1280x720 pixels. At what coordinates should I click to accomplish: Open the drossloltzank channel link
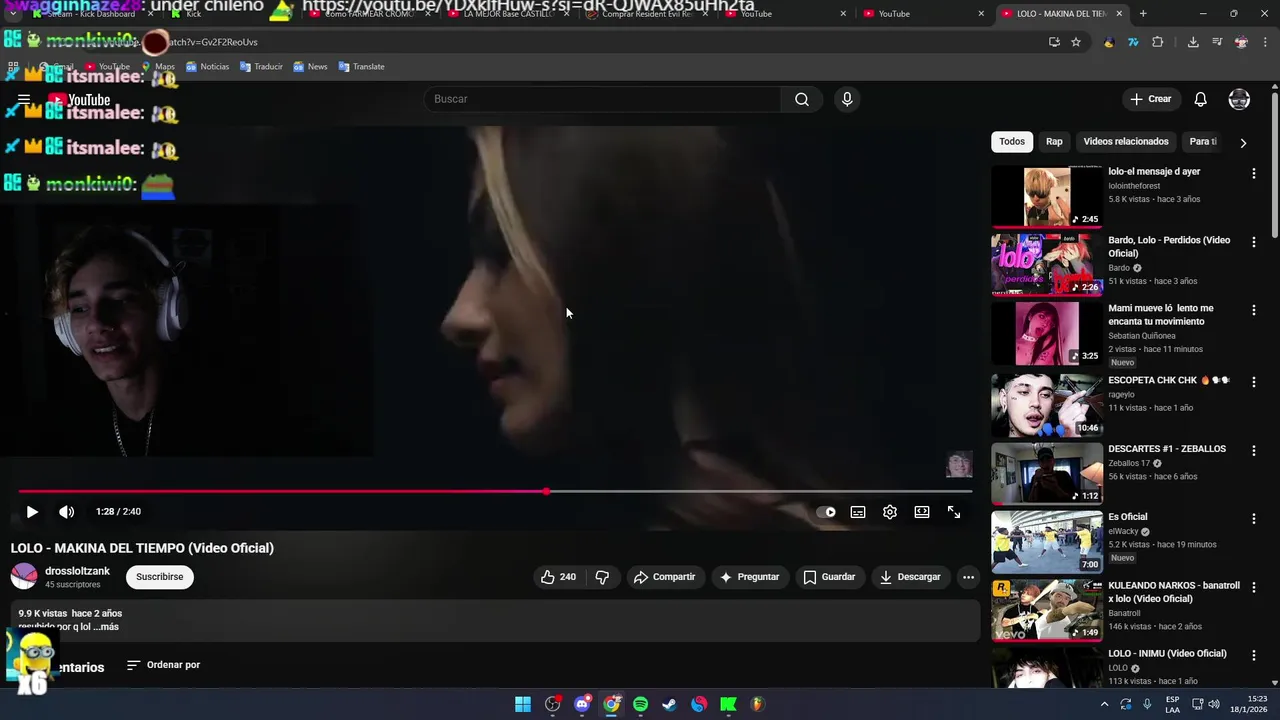[77, 571]
